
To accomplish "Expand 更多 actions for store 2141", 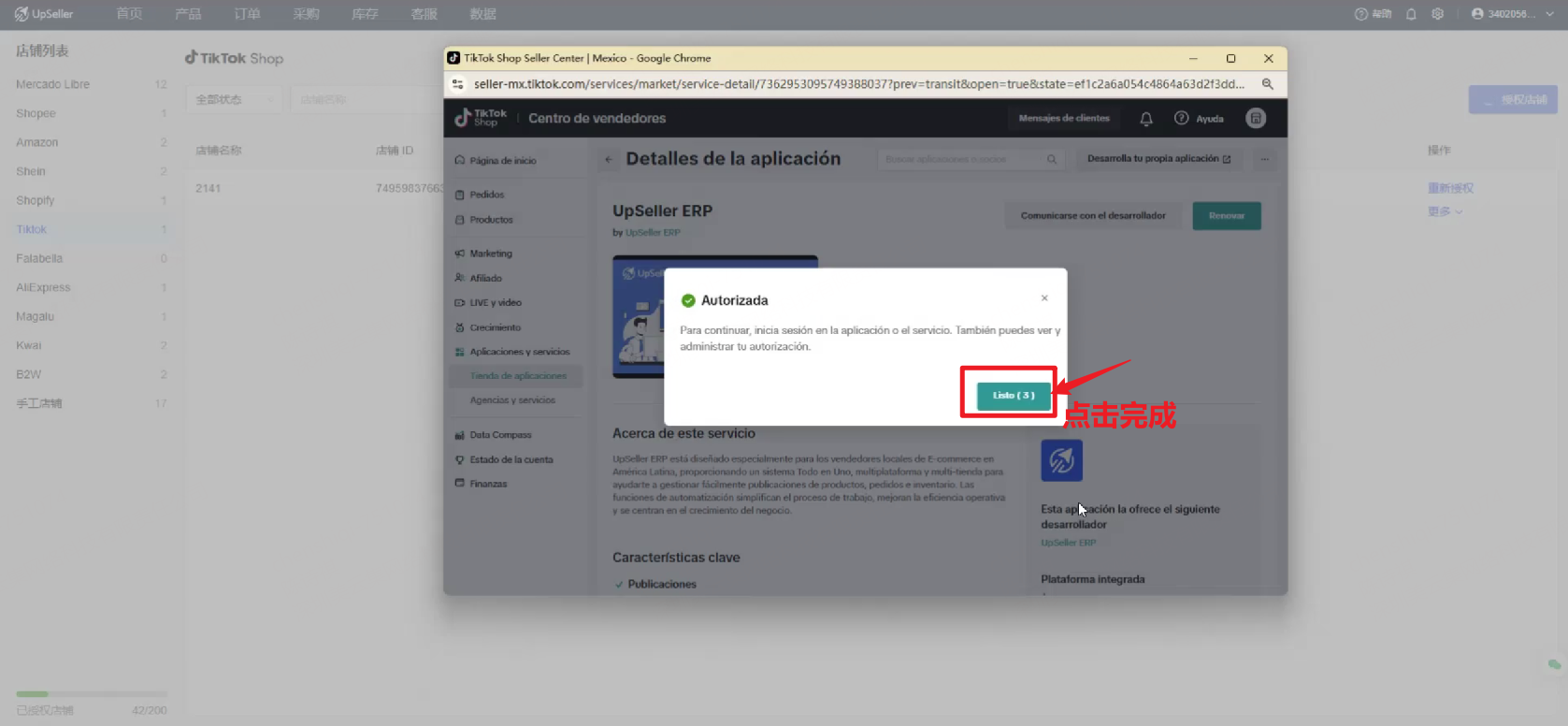I will (1445, 211).
